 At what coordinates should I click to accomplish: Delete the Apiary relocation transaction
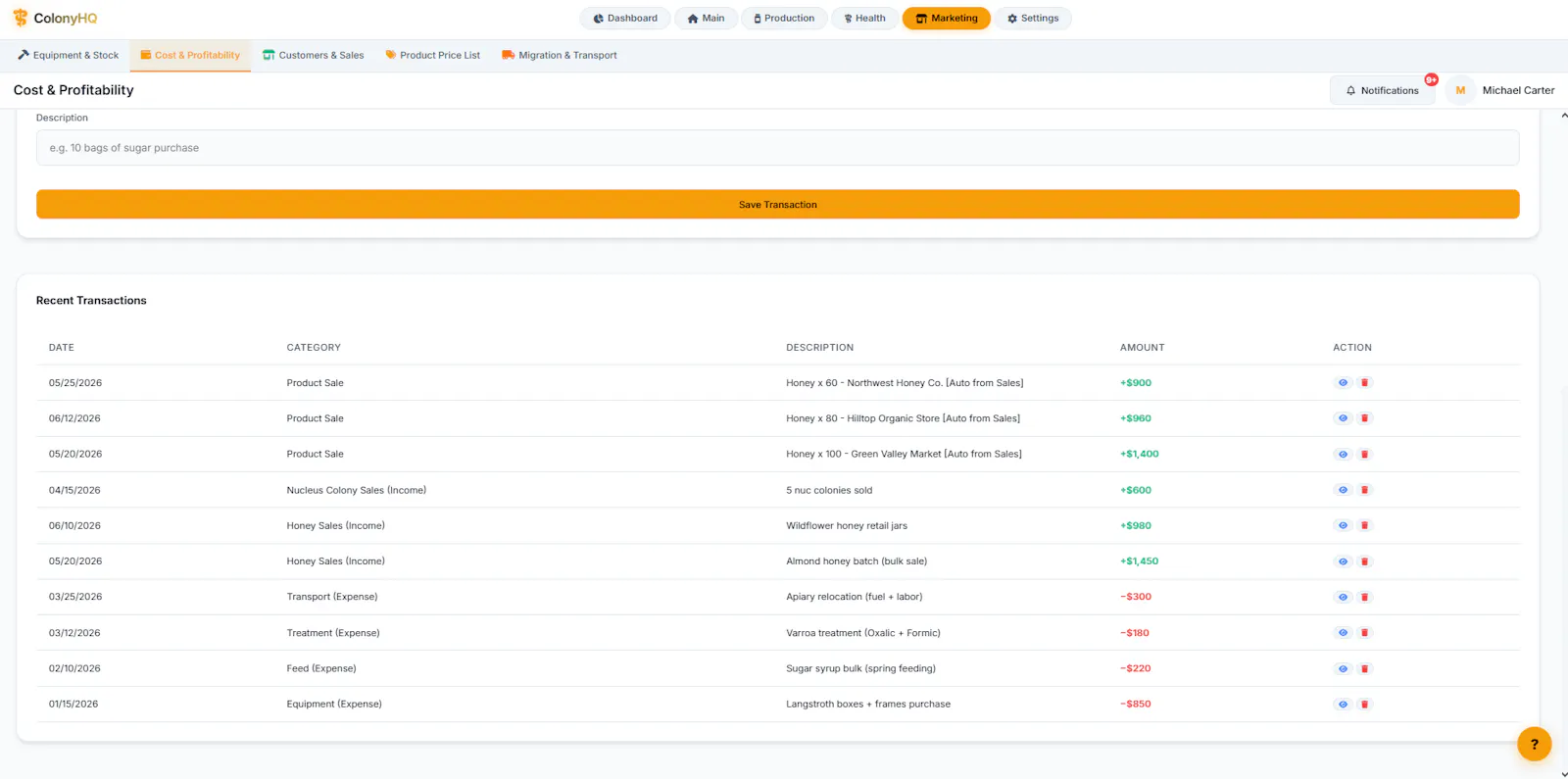[x=1364, y=597]
